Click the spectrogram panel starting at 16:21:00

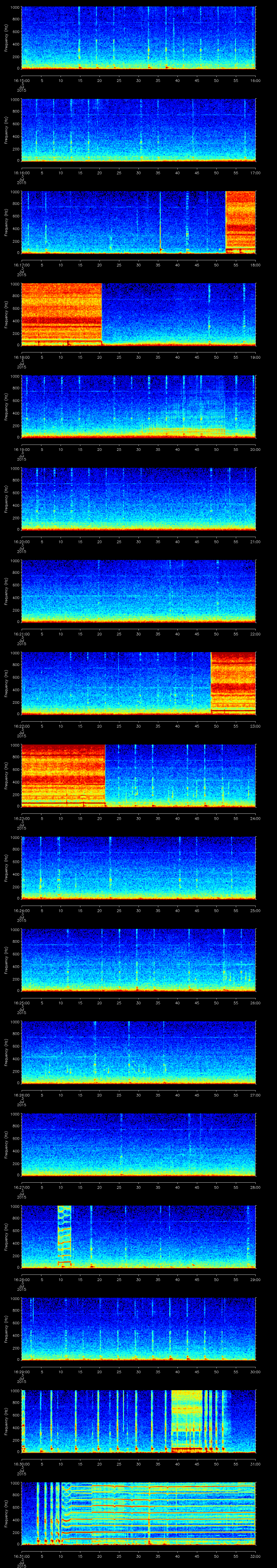coord(138,591)
